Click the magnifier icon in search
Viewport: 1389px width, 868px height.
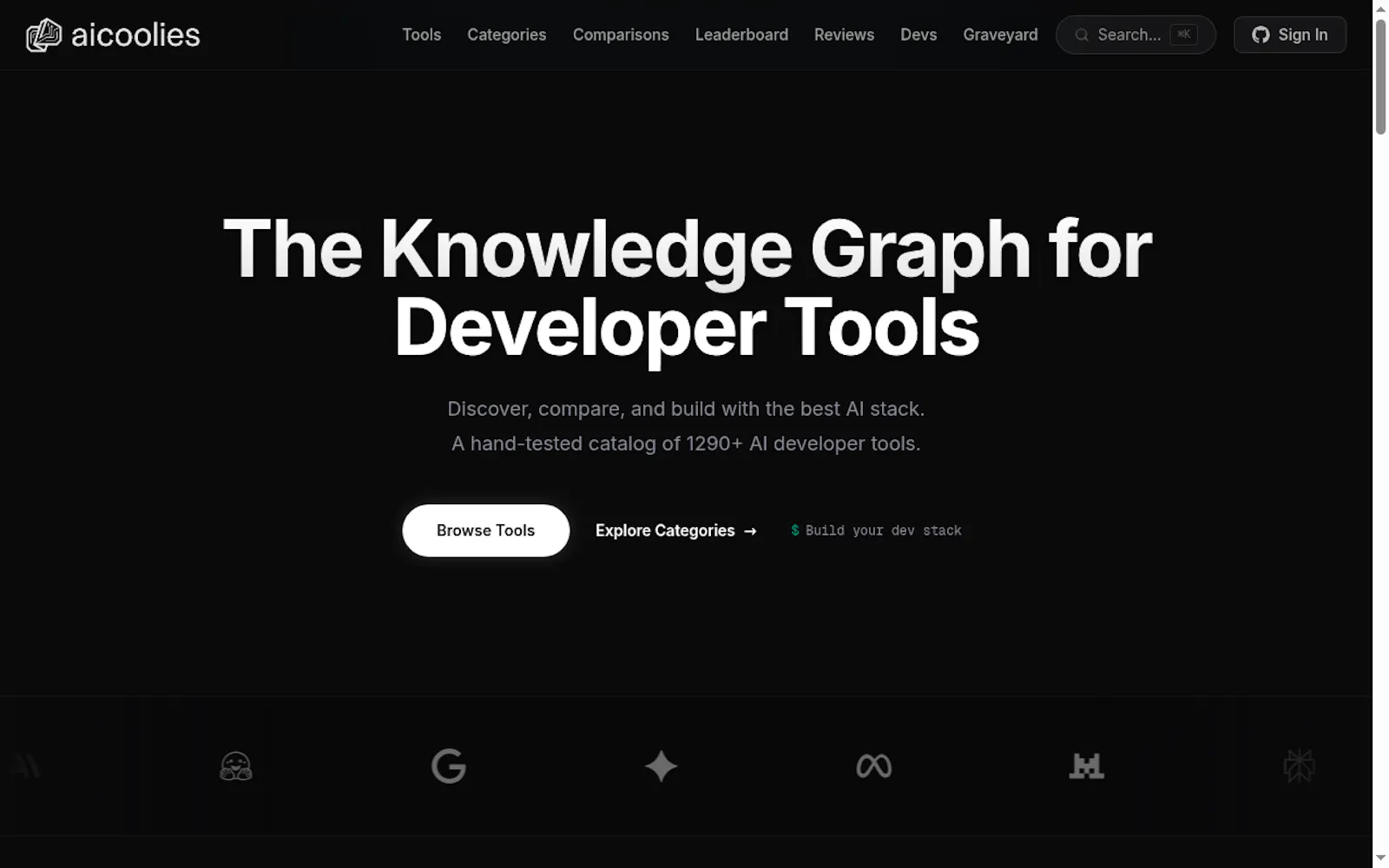point(1082,35)
